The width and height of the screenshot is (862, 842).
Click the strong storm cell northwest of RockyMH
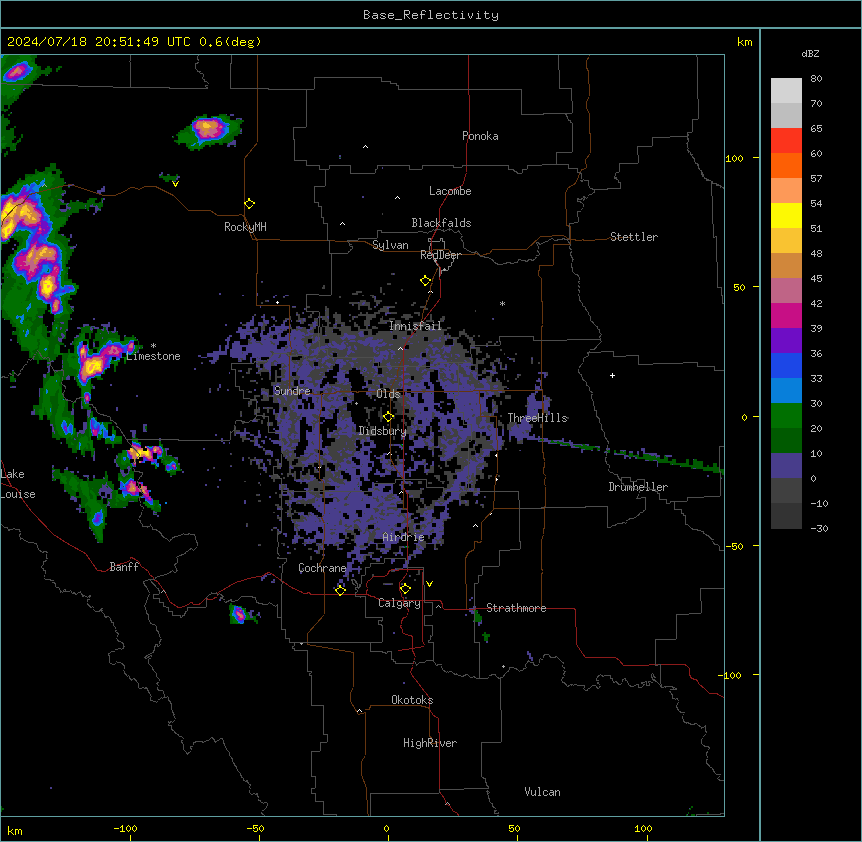pyautogui.click(x=208, y=130)
